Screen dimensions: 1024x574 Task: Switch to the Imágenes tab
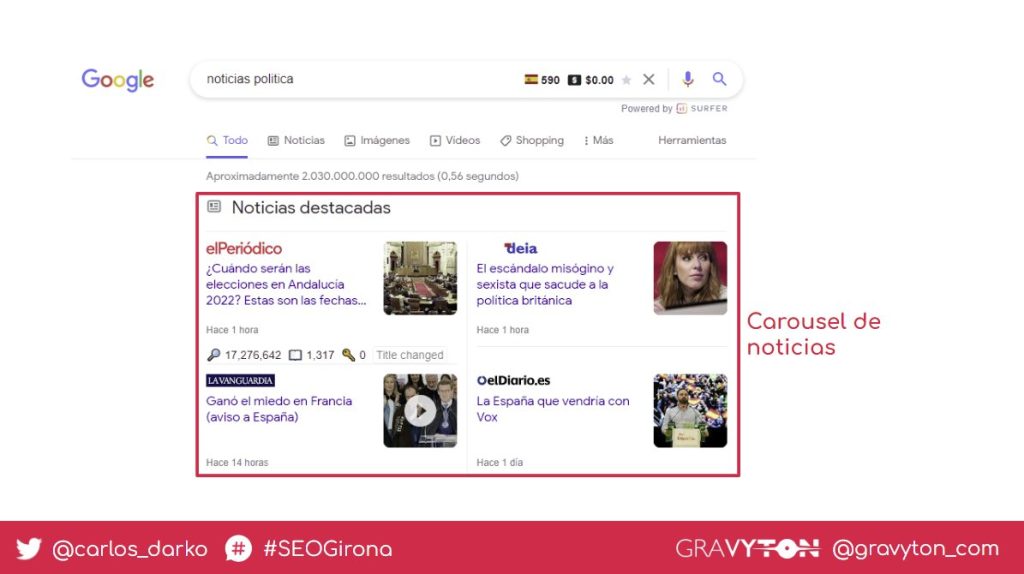click(377, 140)
